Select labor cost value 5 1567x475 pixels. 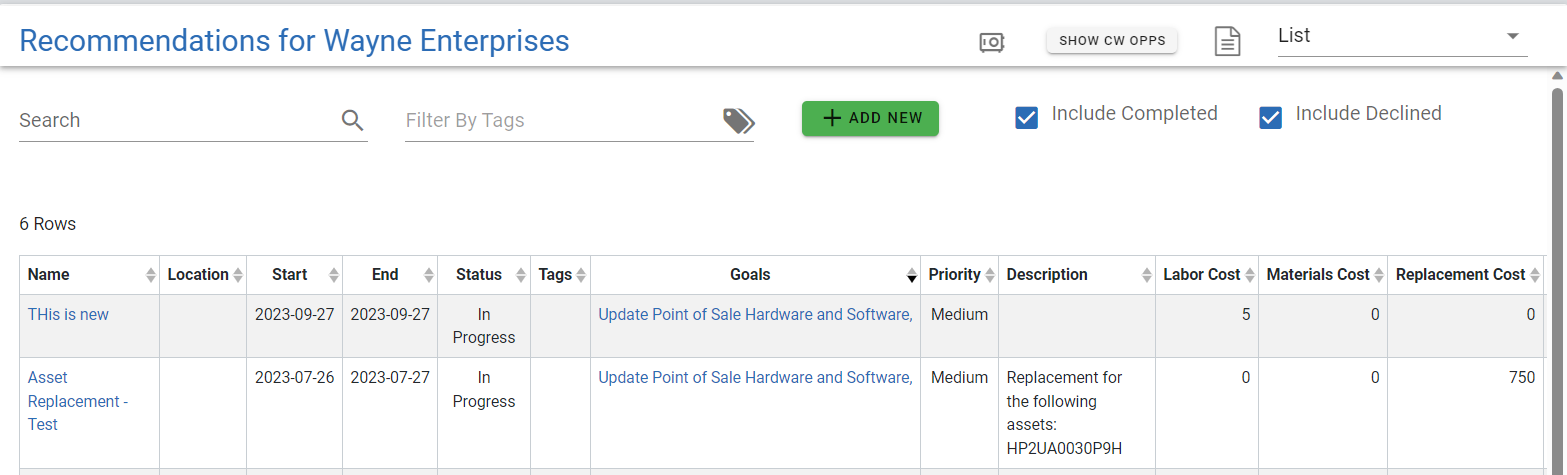(x=1246, y=314)
